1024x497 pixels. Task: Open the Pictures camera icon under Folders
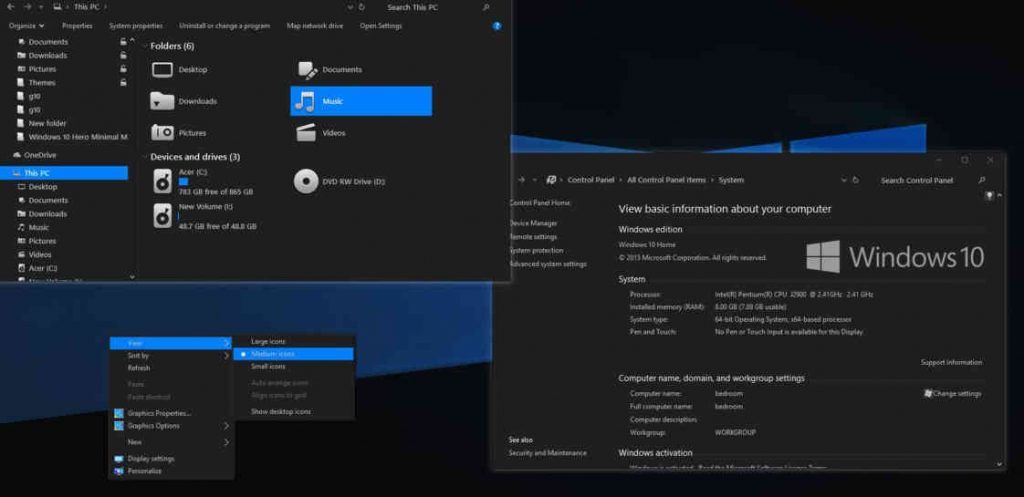162,133
